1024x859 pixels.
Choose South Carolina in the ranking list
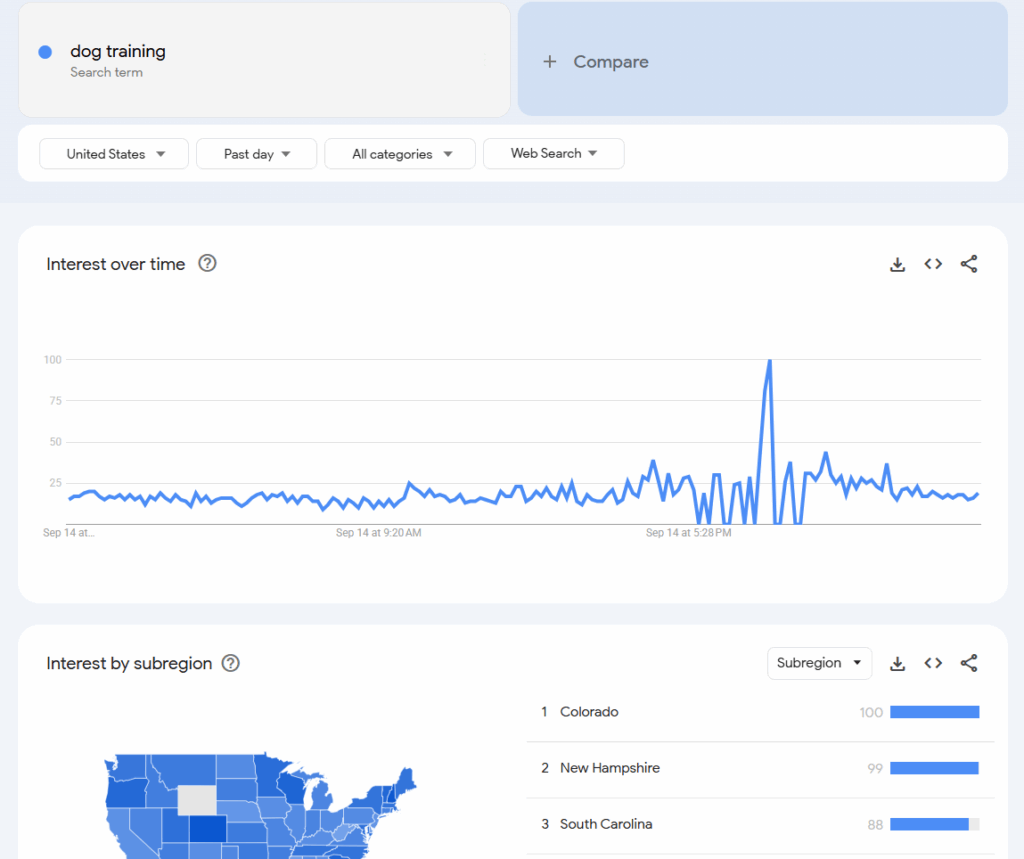605,824
